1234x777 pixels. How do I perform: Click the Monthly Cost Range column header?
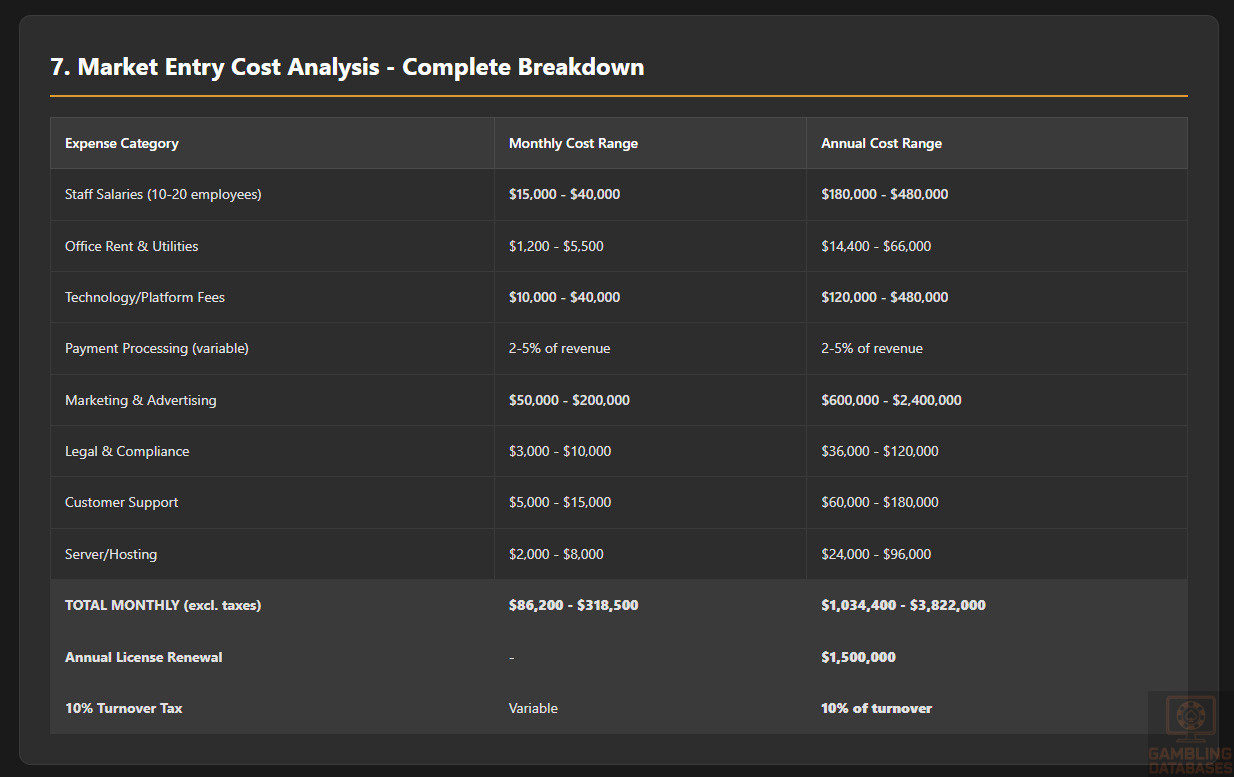click(573, 143)
